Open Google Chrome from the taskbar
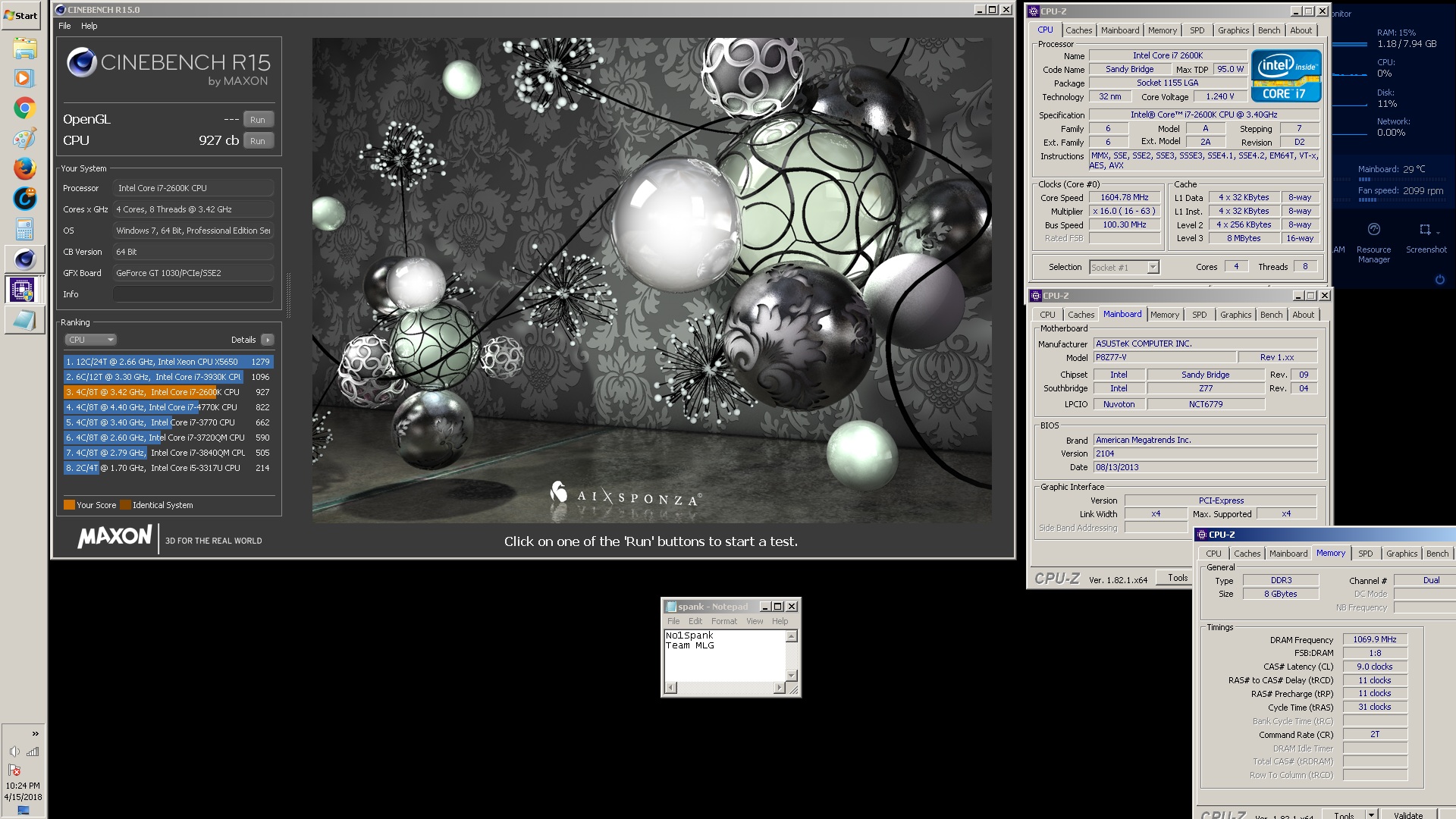Image resolution: width=1456 pixels, height=819 pixels. [x=24, y=108]
